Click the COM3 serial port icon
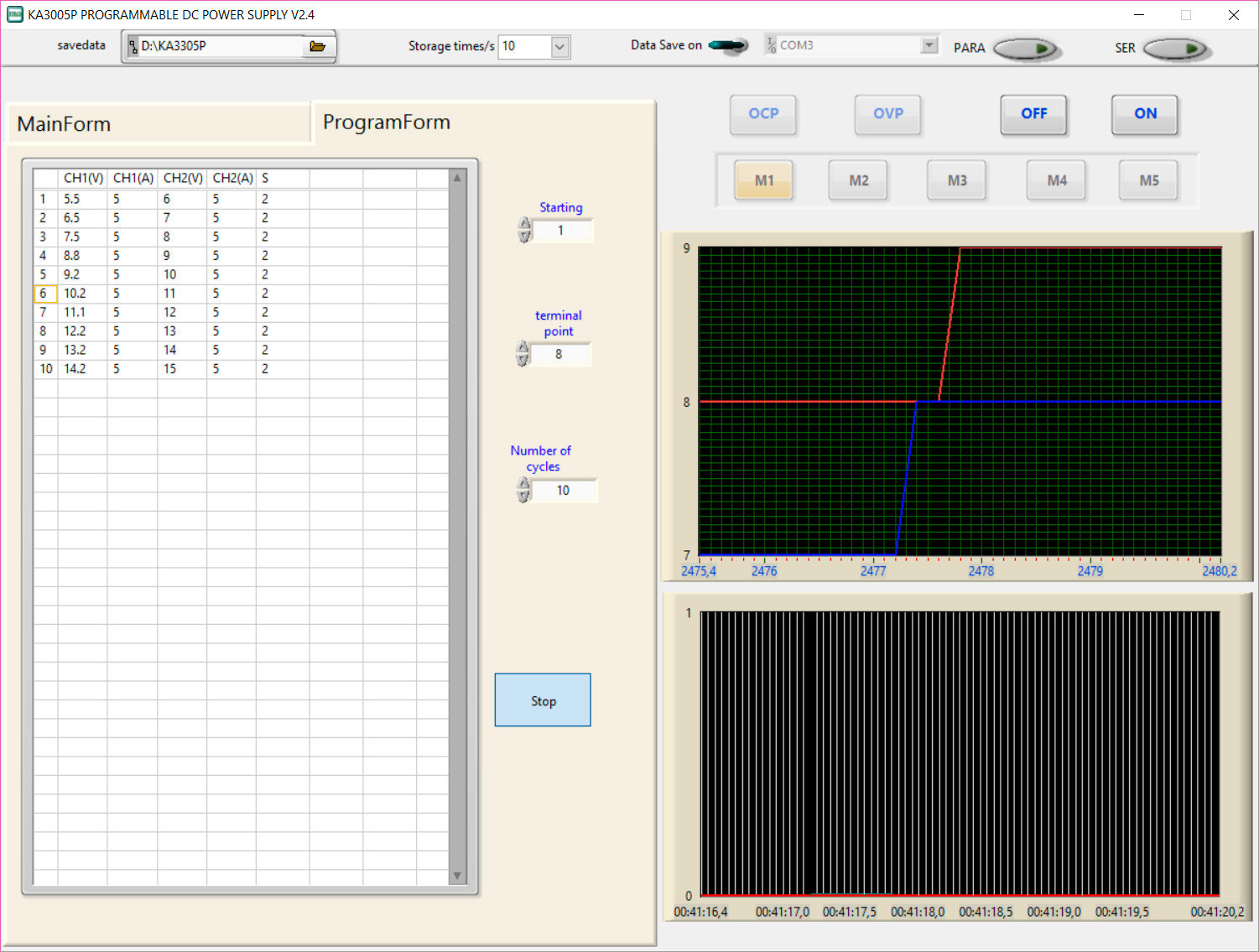 point(771,45)
